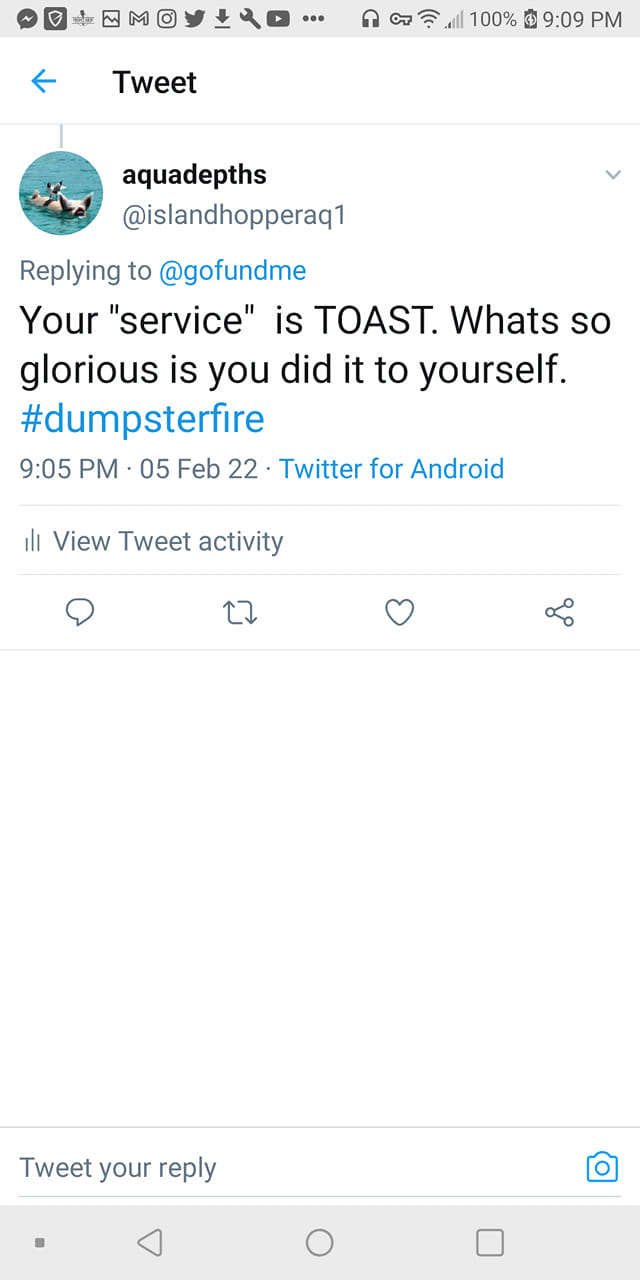Tap the retweet icon
Image resolution: width=640 pixels, height=1280 pixels.
coord(240,612)
